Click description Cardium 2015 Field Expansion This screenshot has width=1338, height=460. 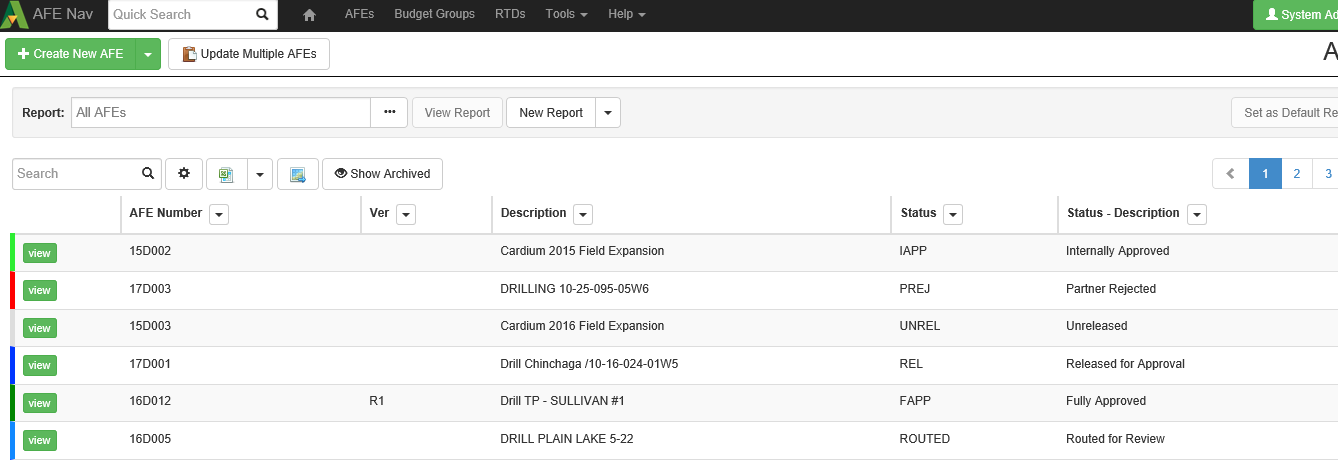pos(582,251)
